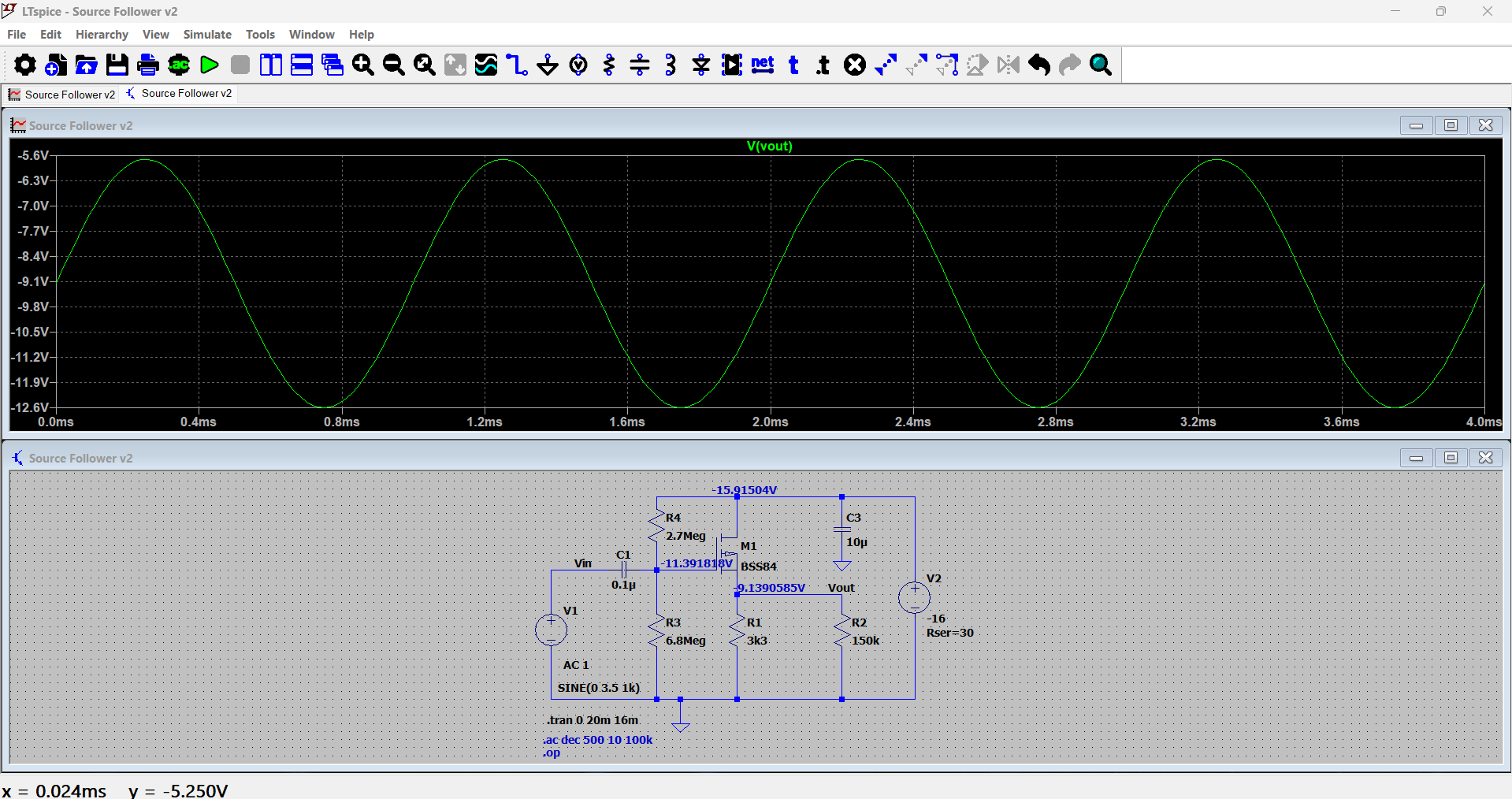Click the greyed Redo arrow icon
This screenshot has width=1512, height=799.
point(1070,65)
